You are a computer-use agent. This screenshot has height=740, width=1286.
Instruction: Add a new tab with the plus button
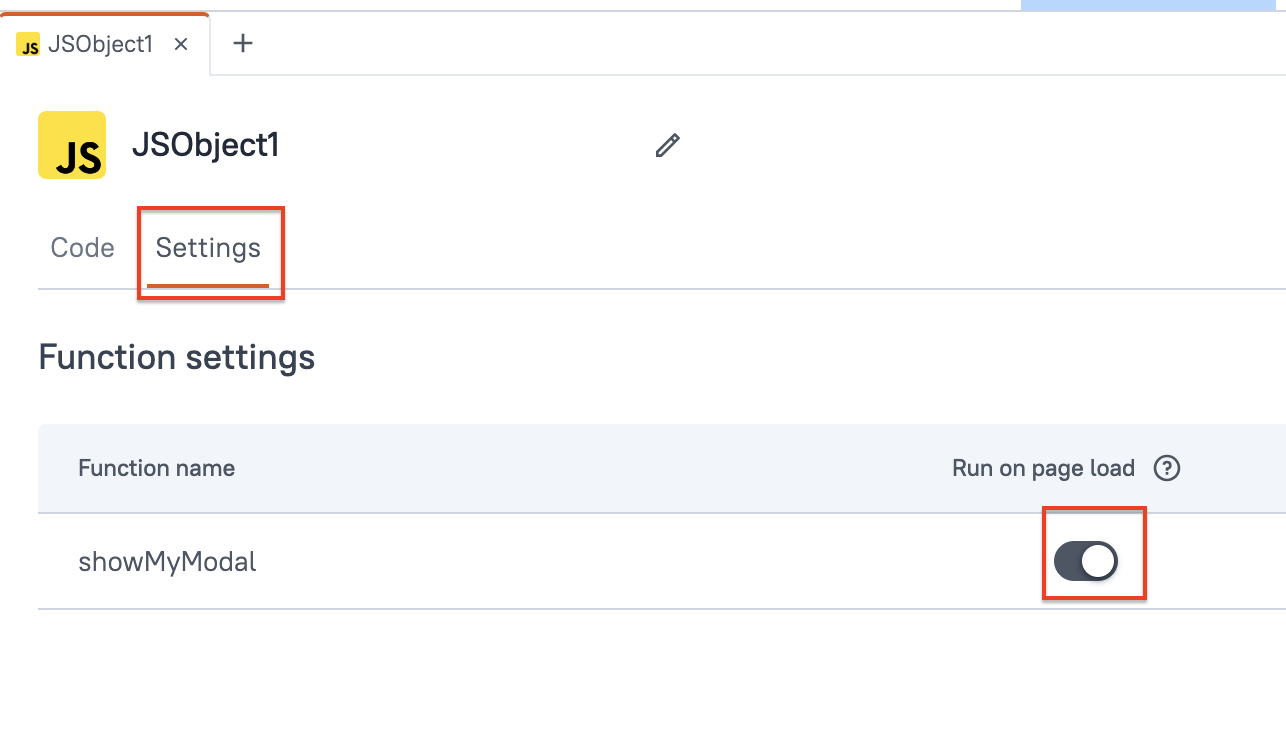pyautogui.click(x=243, y=44)
